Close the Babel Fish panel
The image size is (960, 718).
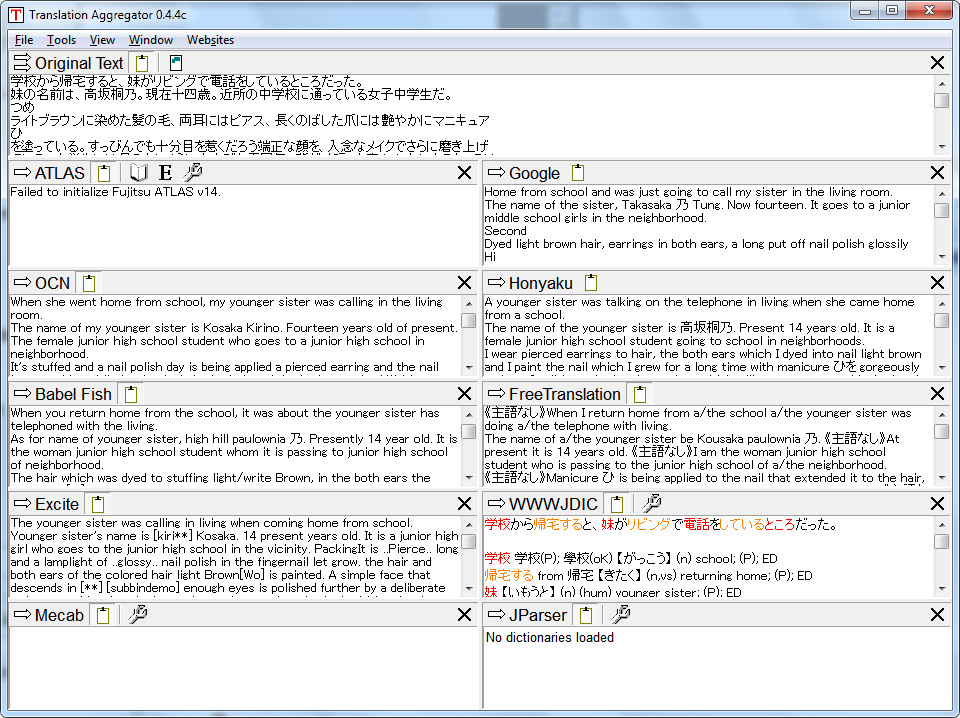pos(464,394)
